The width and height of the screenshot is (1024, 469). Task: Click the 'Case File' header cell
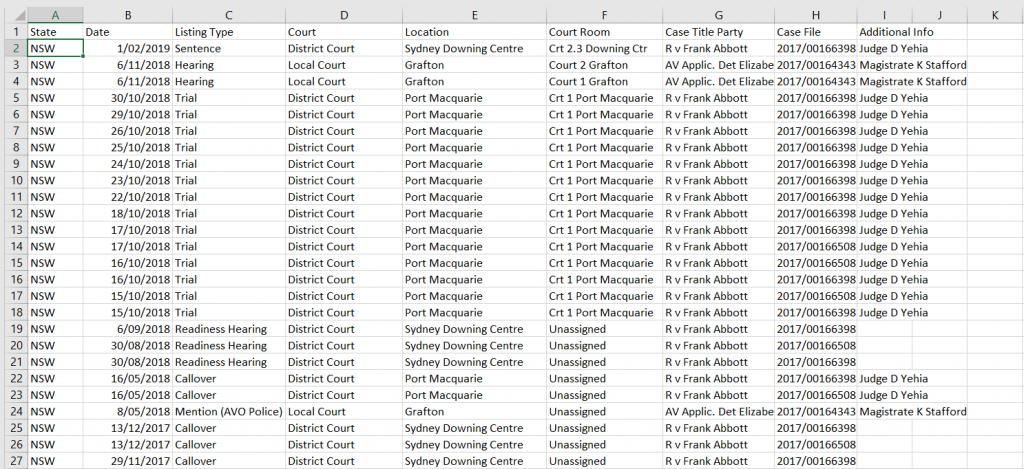point(815,32)
